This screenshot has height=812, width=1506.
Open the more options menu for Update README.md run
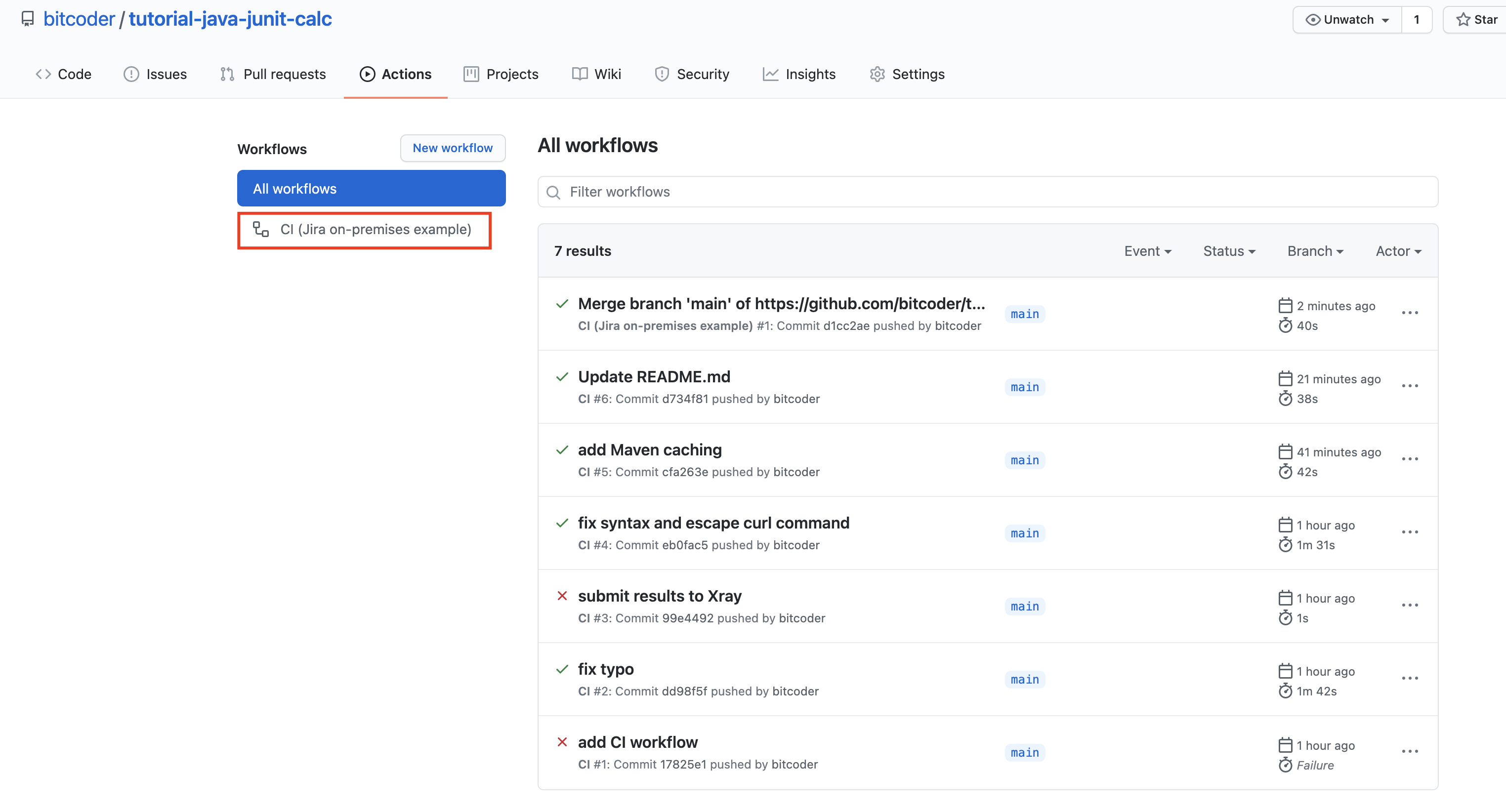(1410, 386)
